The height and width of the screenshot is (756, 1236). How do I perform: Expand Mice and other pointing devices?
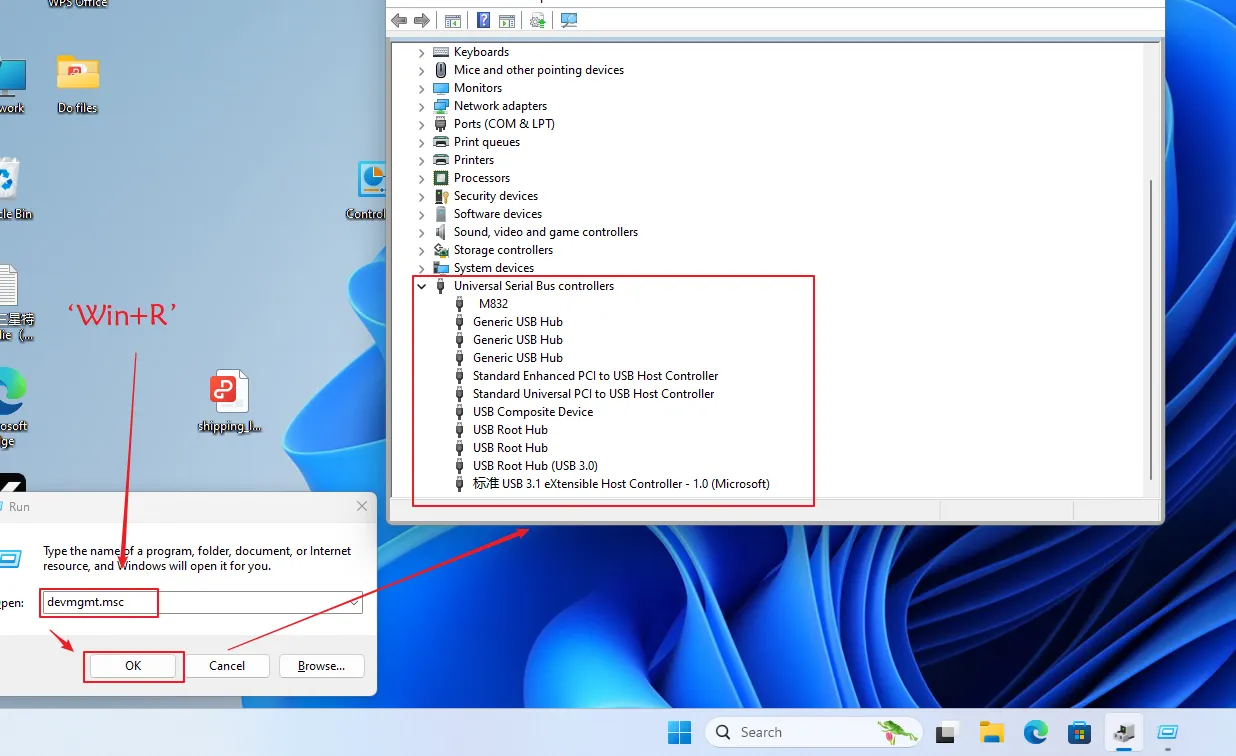click(x=421, y=70)
